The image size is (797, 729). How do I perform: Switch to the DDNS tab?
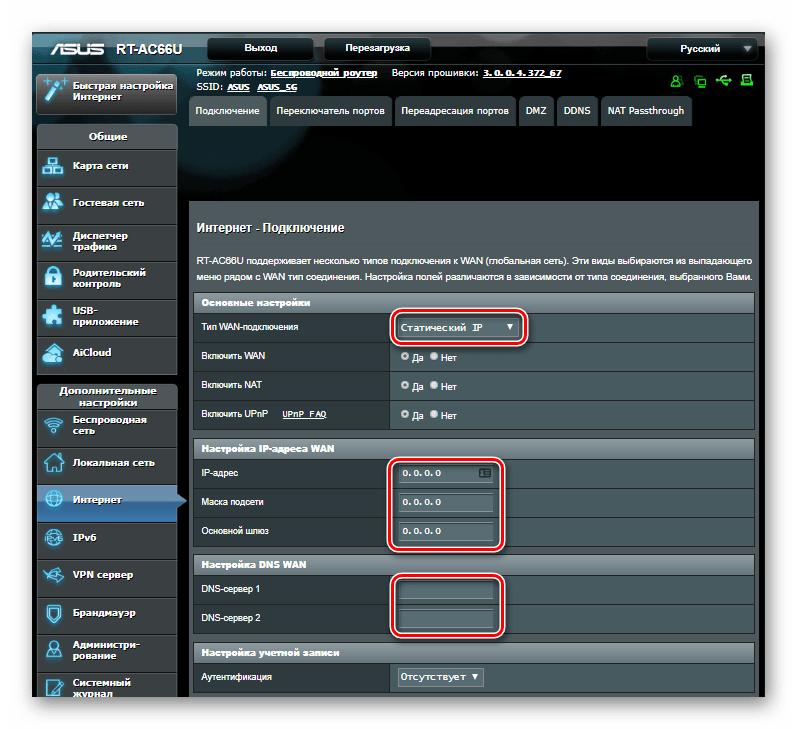click(577, 111)
